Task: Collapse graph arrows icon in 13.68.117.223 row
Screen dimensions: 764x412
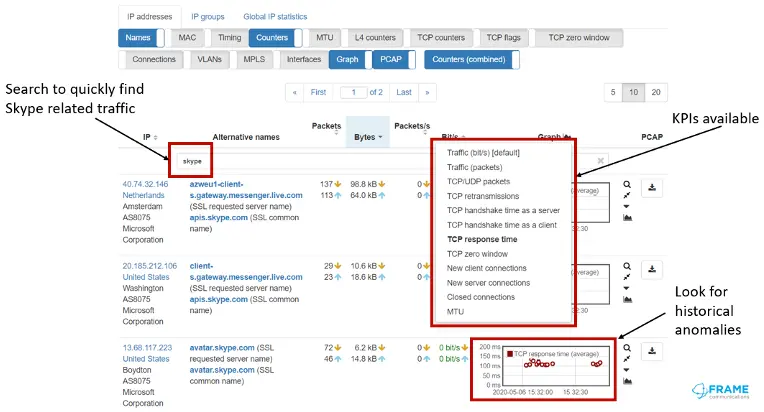Action: coord(627,359)
